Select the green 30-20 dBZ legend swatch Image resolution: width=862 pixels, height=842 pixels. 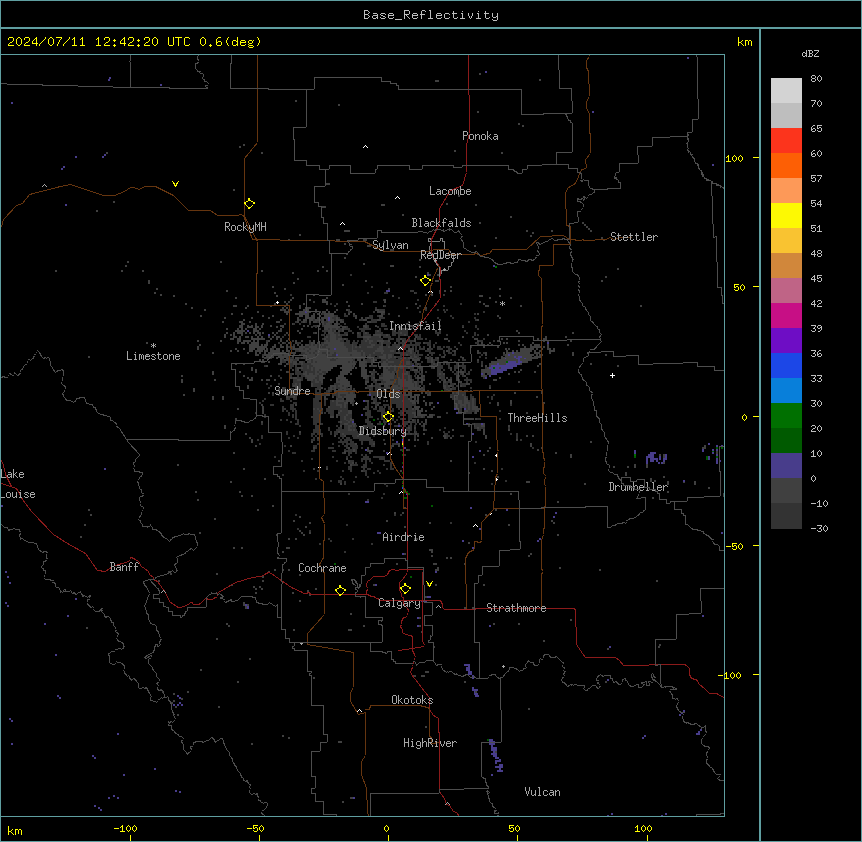point(786,416)
